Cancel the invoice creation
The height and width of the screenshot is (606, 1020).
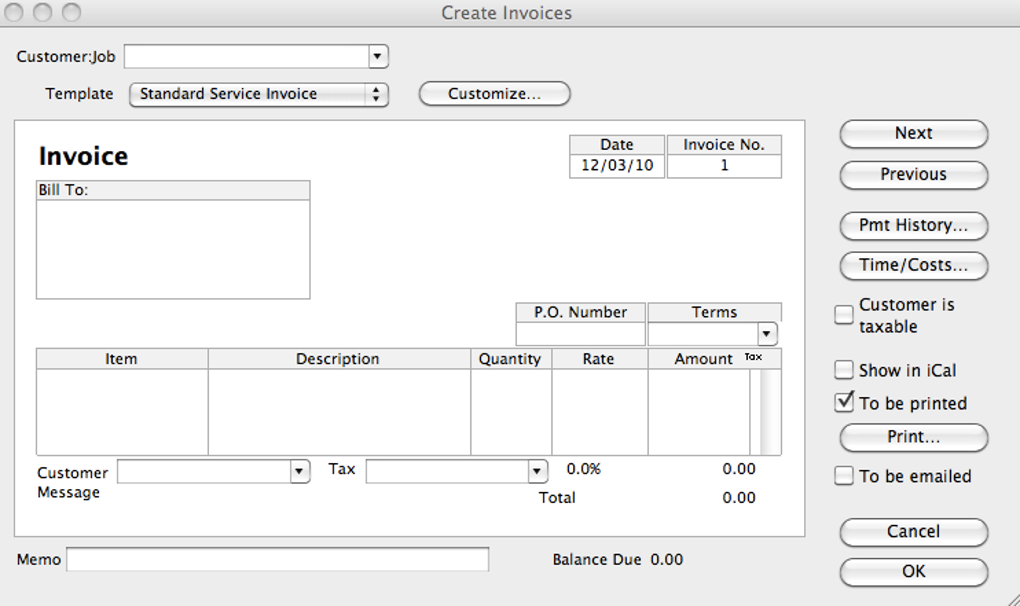tap(913, 532)
